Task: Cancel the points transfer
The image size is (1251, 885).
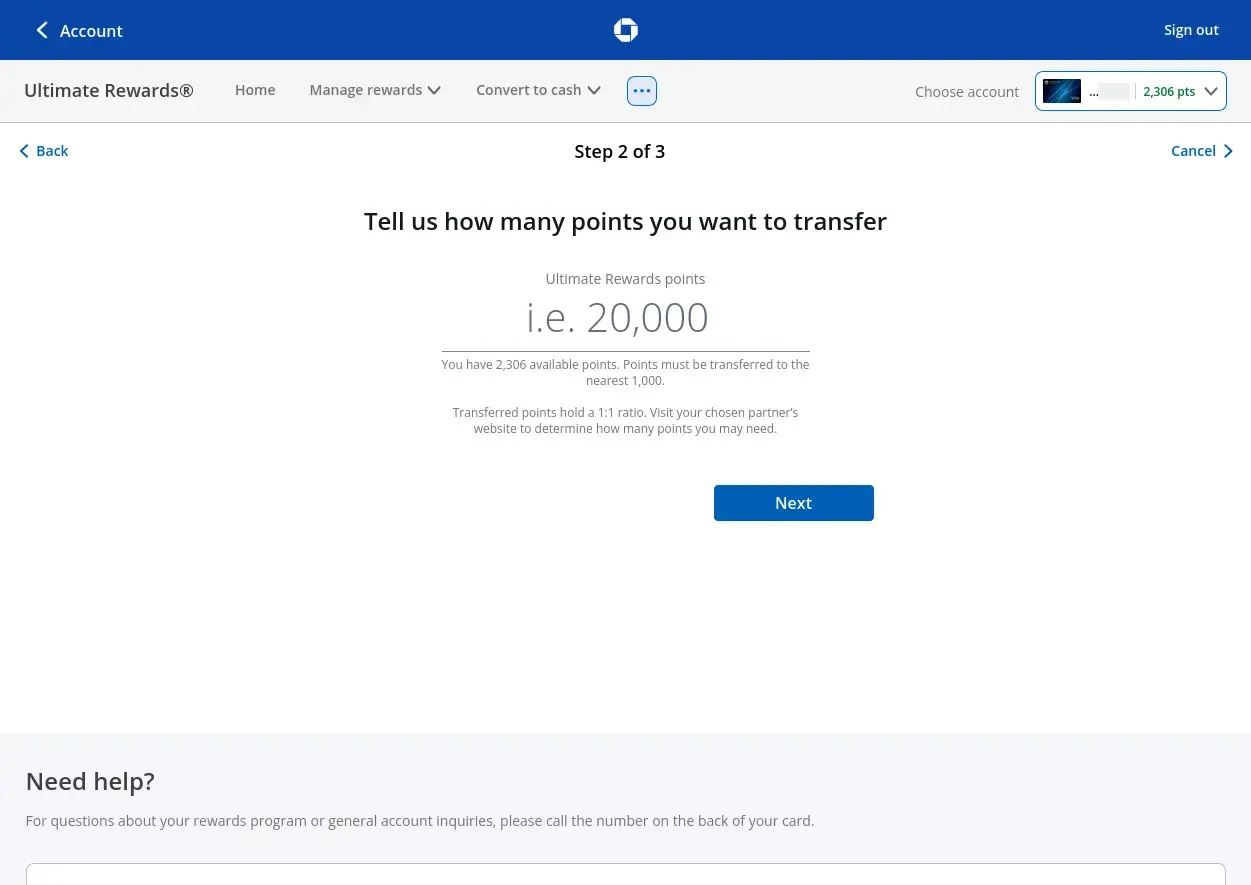Action: pyautogui.click(x=1203, y=151)
